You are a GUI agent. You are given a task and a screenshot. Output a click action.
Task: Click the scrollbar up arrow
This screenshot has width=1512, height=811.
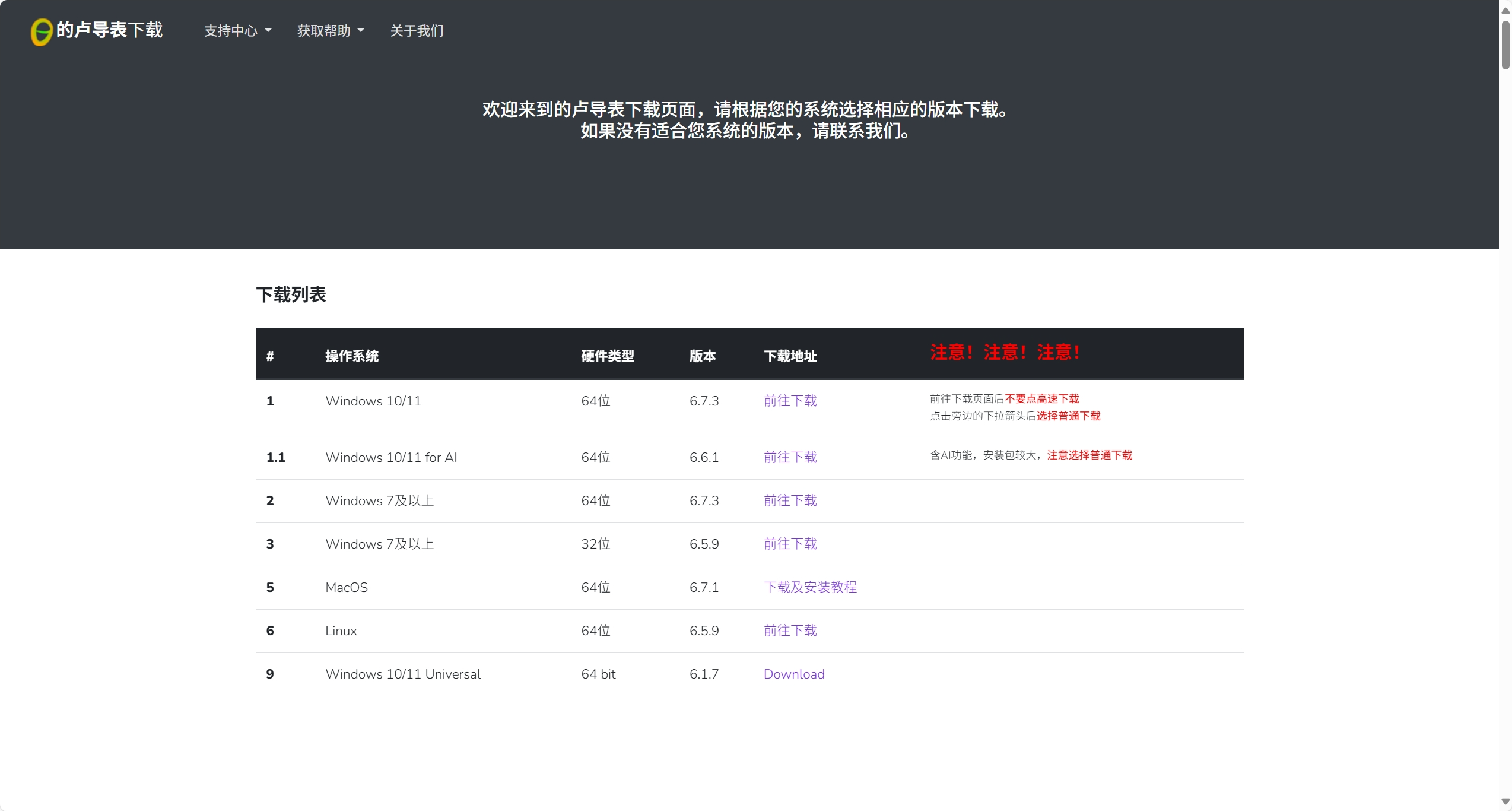pyautogui.click(x=1505, y=10)
